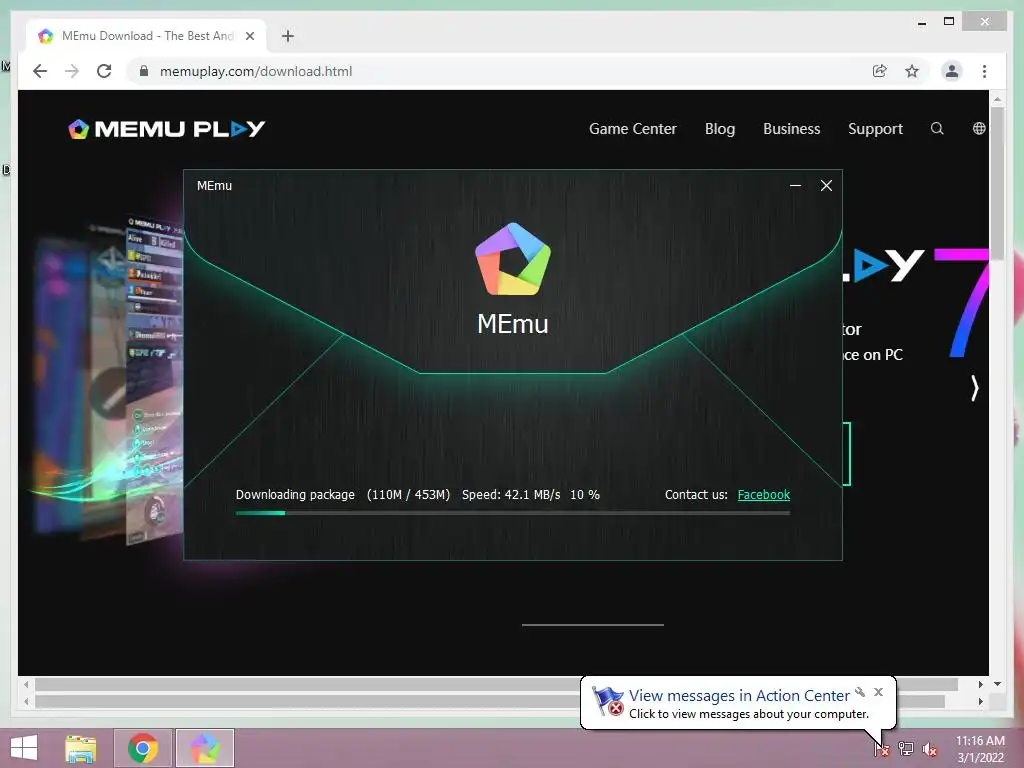The image size is (1024, 768).
Task: Click the Speed: 42.1 MB/s text
Action: coord(511,494)
